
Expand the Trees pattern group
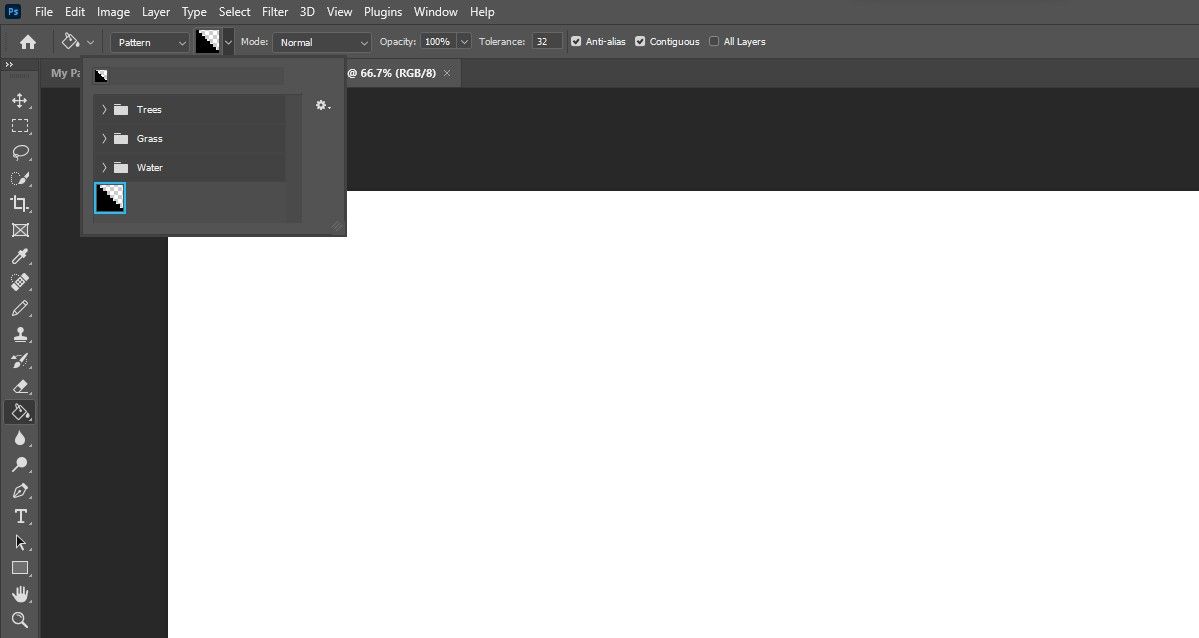tap(104, 109)
